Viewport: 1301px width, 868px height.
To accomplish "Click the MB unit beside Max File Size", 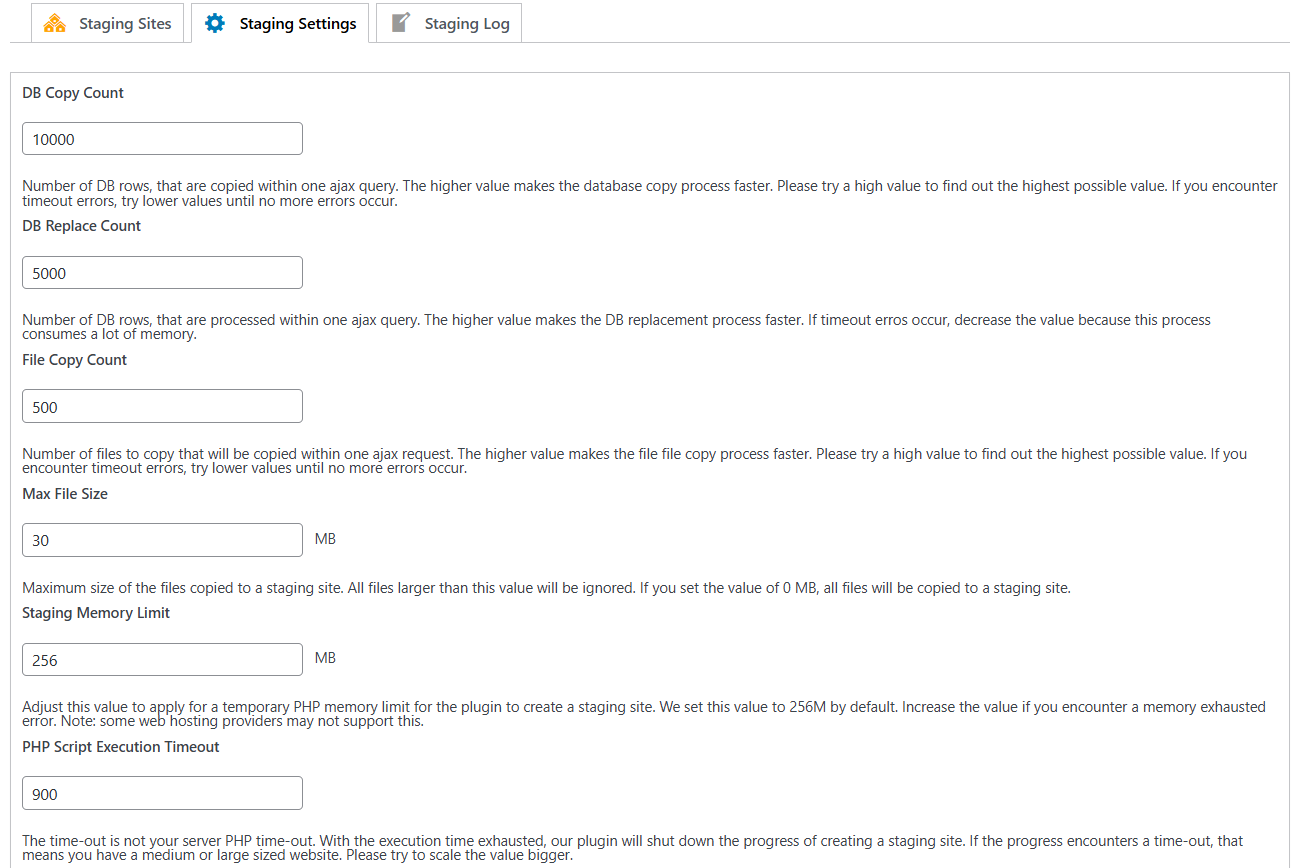I will tap(325, 539).
